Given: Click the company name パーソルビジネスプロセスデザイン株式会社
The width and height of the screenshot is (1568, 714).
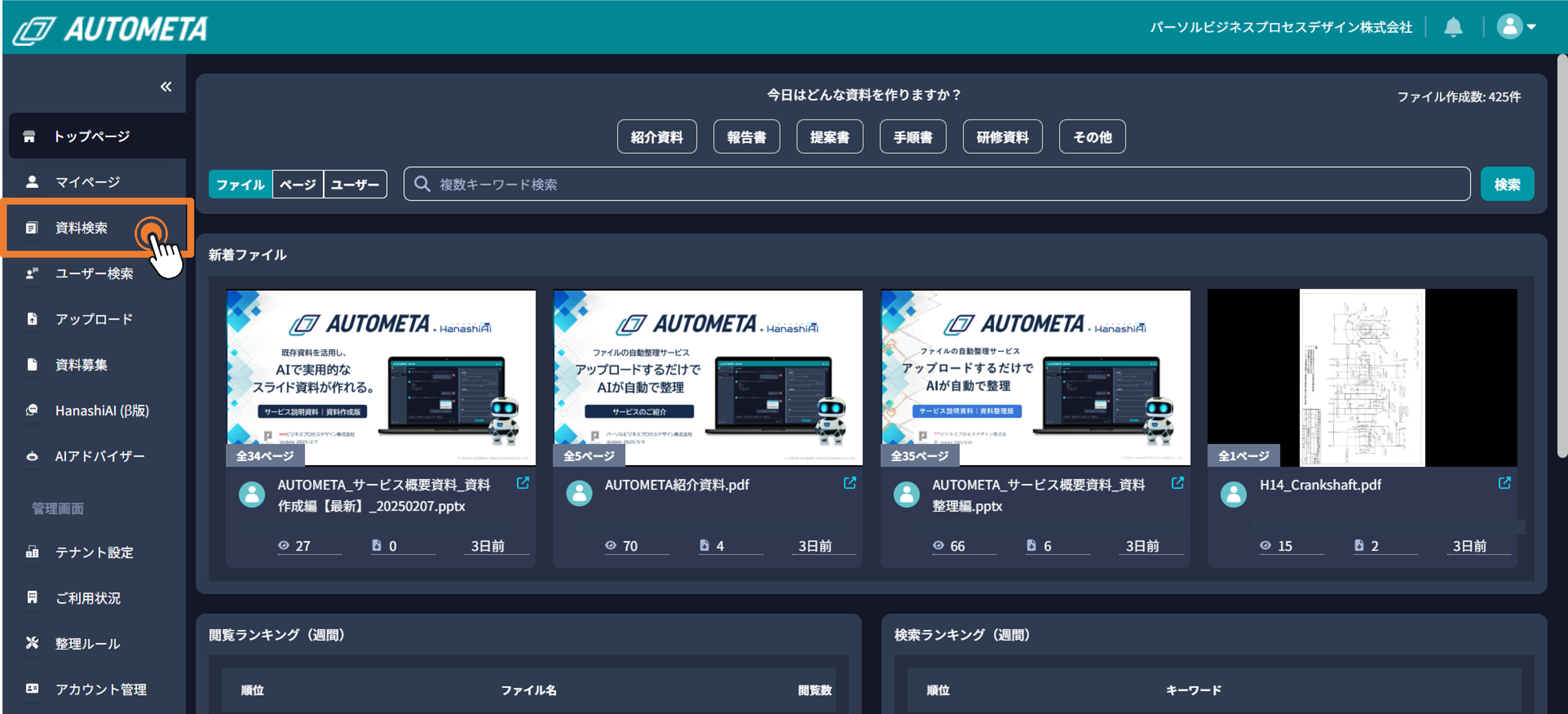Looking at the screenshot, I should tap(1280, 28).
